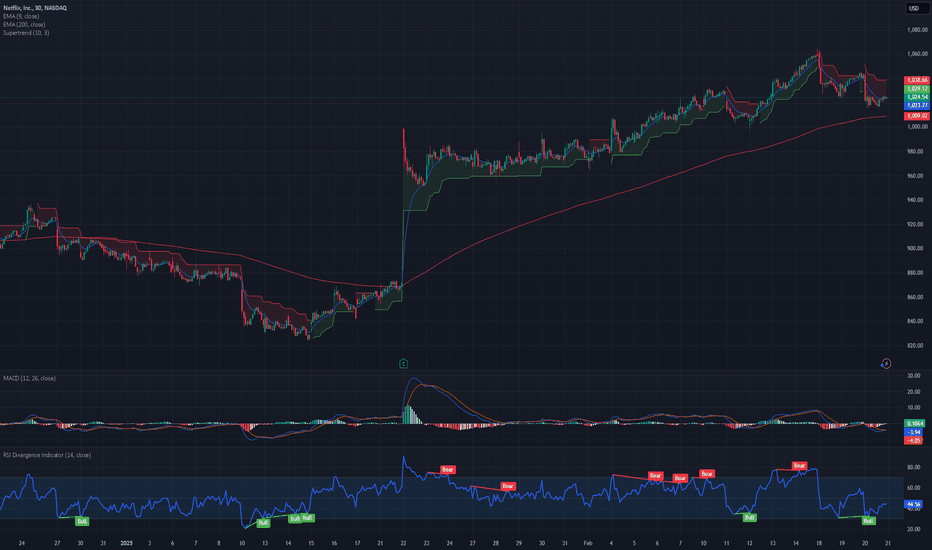Image resolution: width=932 pixels, height=550 pixels.
Task: Click the blue -3.94 MACD value label
Action: pos(914,432)
